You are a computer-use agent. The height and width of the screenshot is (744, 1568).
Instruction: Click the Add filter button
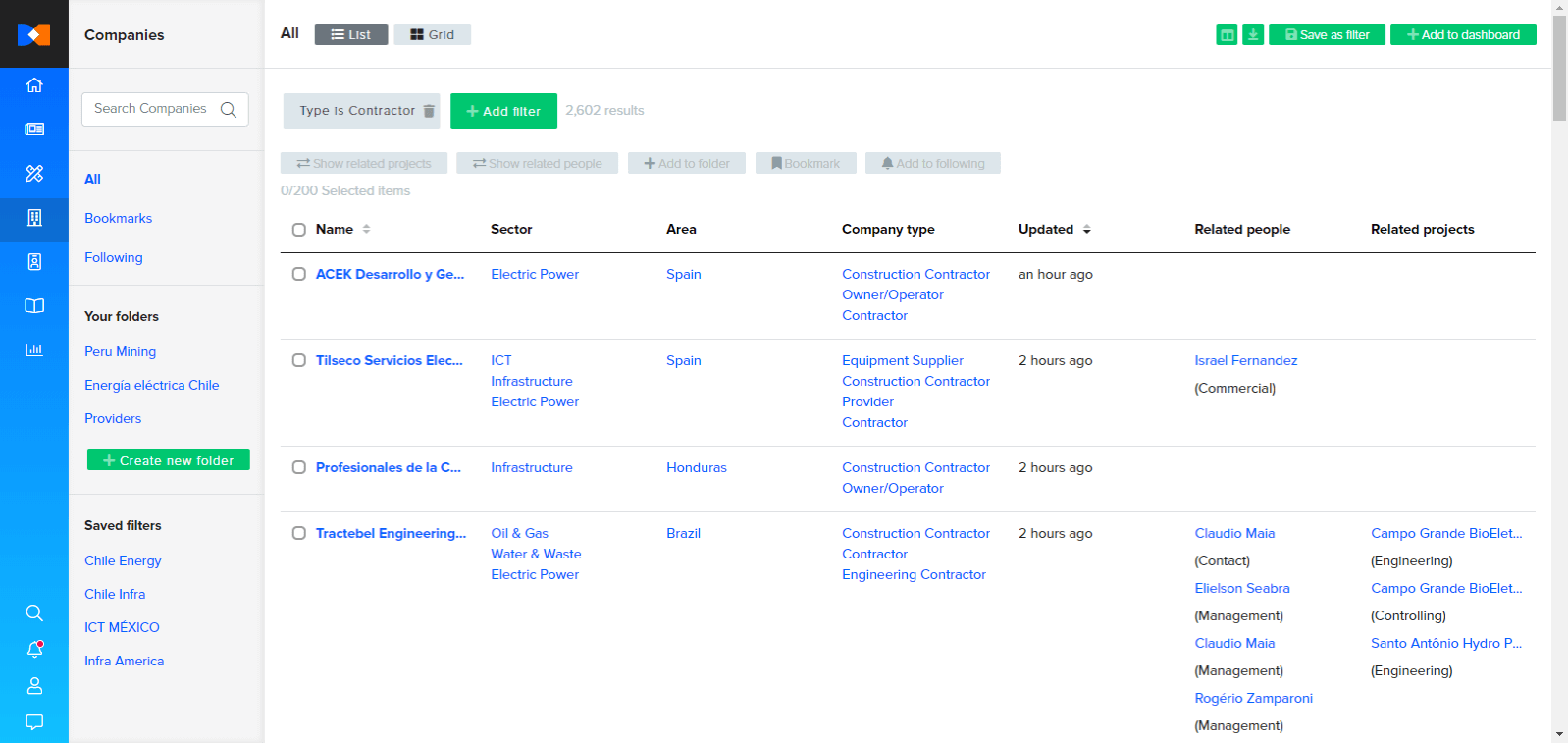coord(503,111)
